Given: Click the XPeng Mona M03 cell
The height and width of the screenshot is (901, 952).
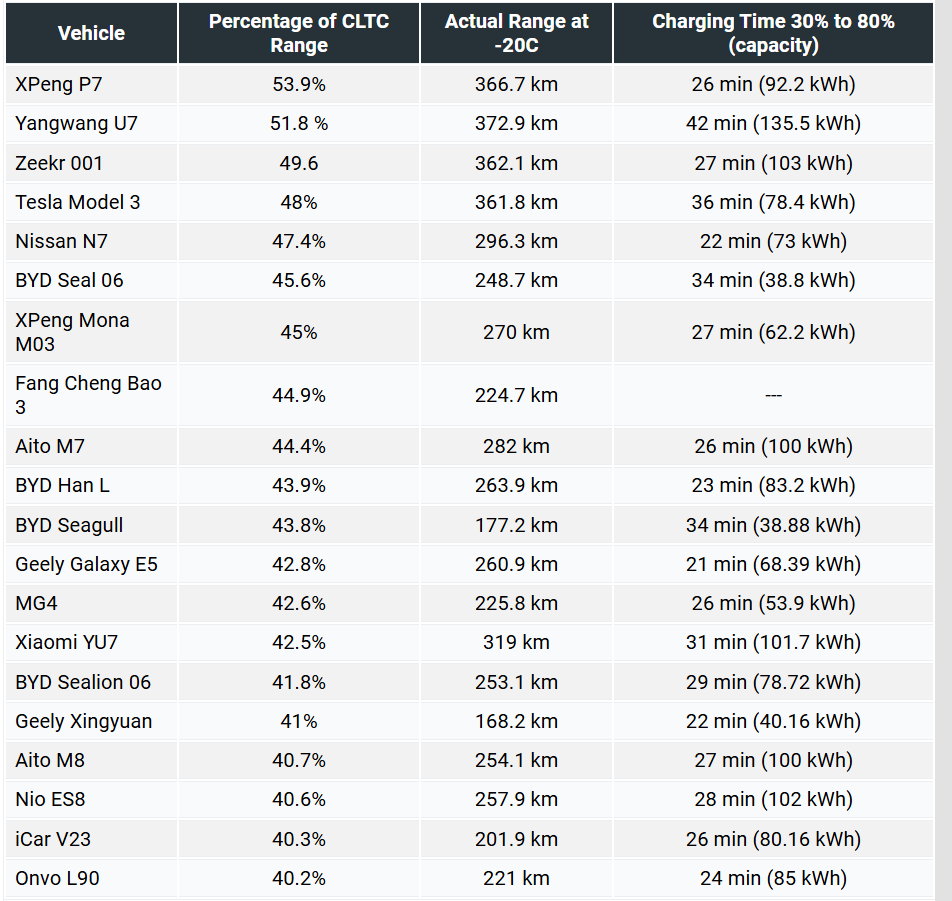Looking at the screenshot, I should click(72, 332).
